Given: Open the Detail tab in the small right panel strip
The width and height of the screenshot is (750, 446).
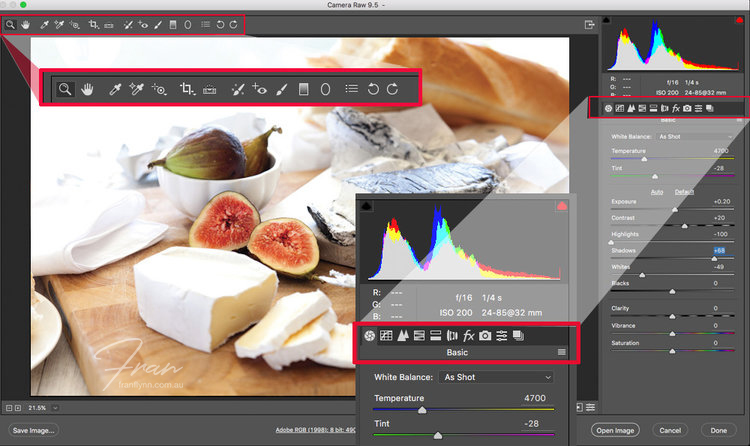Looking at the screenshot, I should pos(631,109).
